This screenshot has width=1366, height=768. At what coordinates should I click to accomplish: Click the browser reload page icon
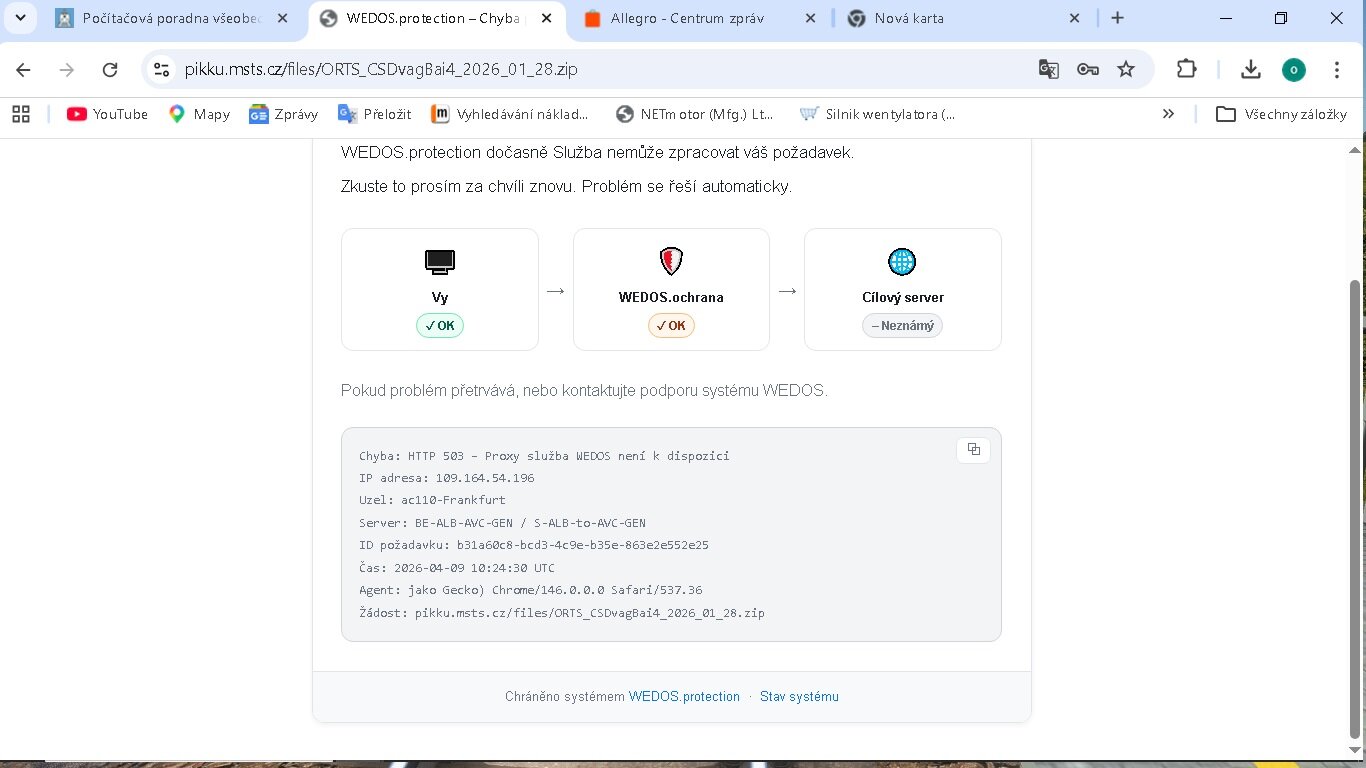[110, 69]
